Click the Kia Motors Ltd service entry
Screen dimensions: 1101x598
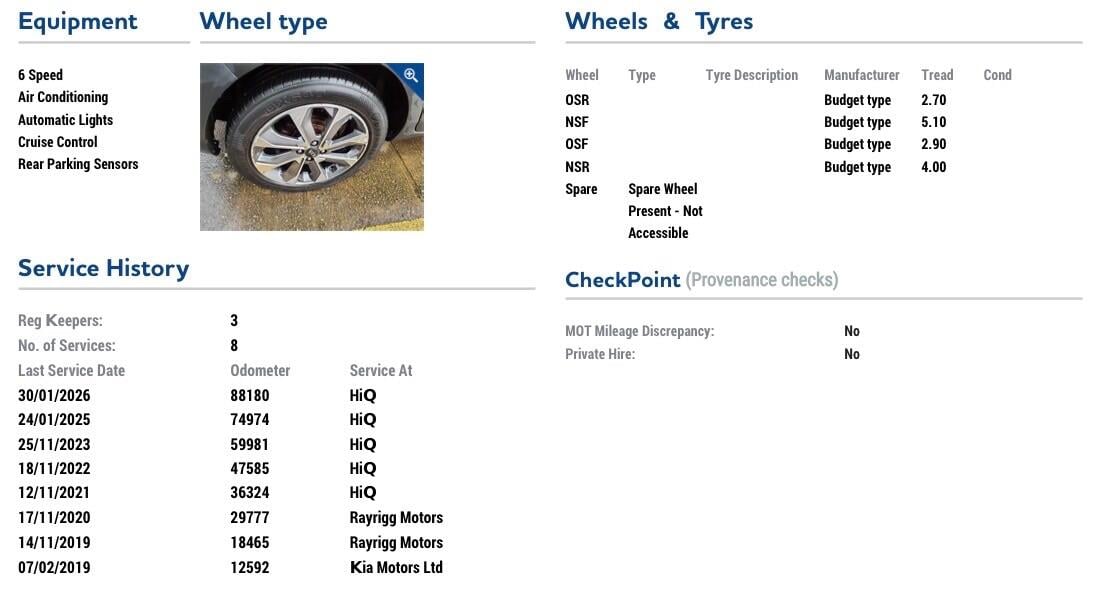(396, 567)
